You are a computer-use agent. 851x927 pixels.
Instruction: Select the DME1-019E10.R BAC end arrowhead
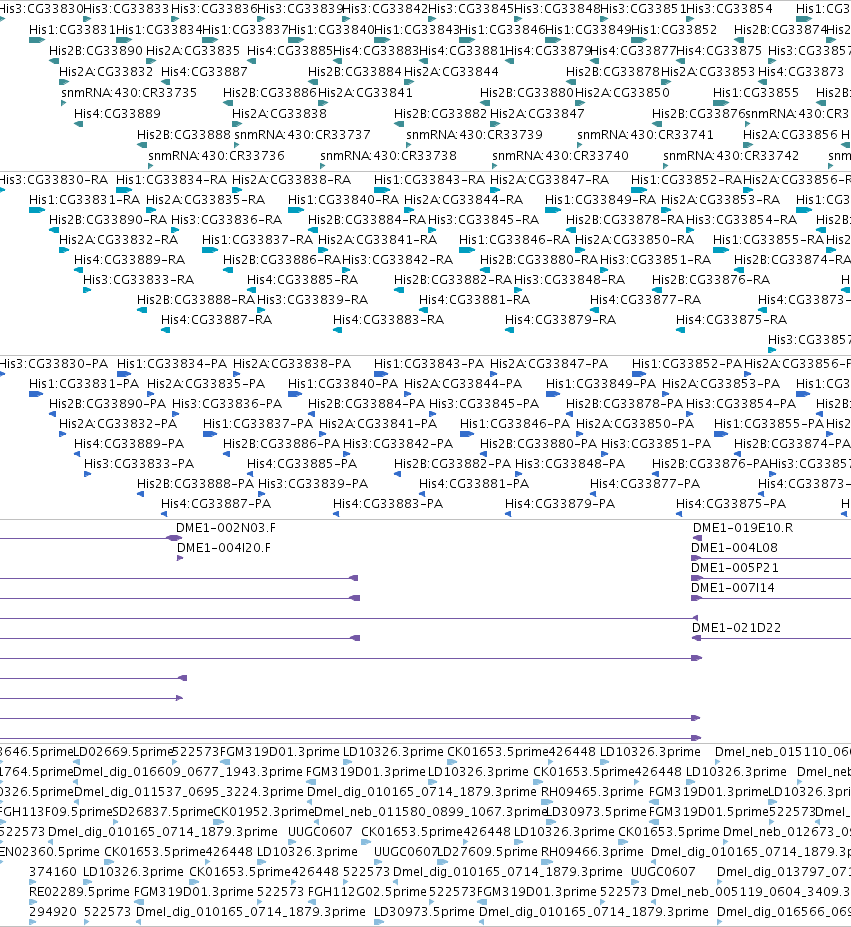[698, 538]
